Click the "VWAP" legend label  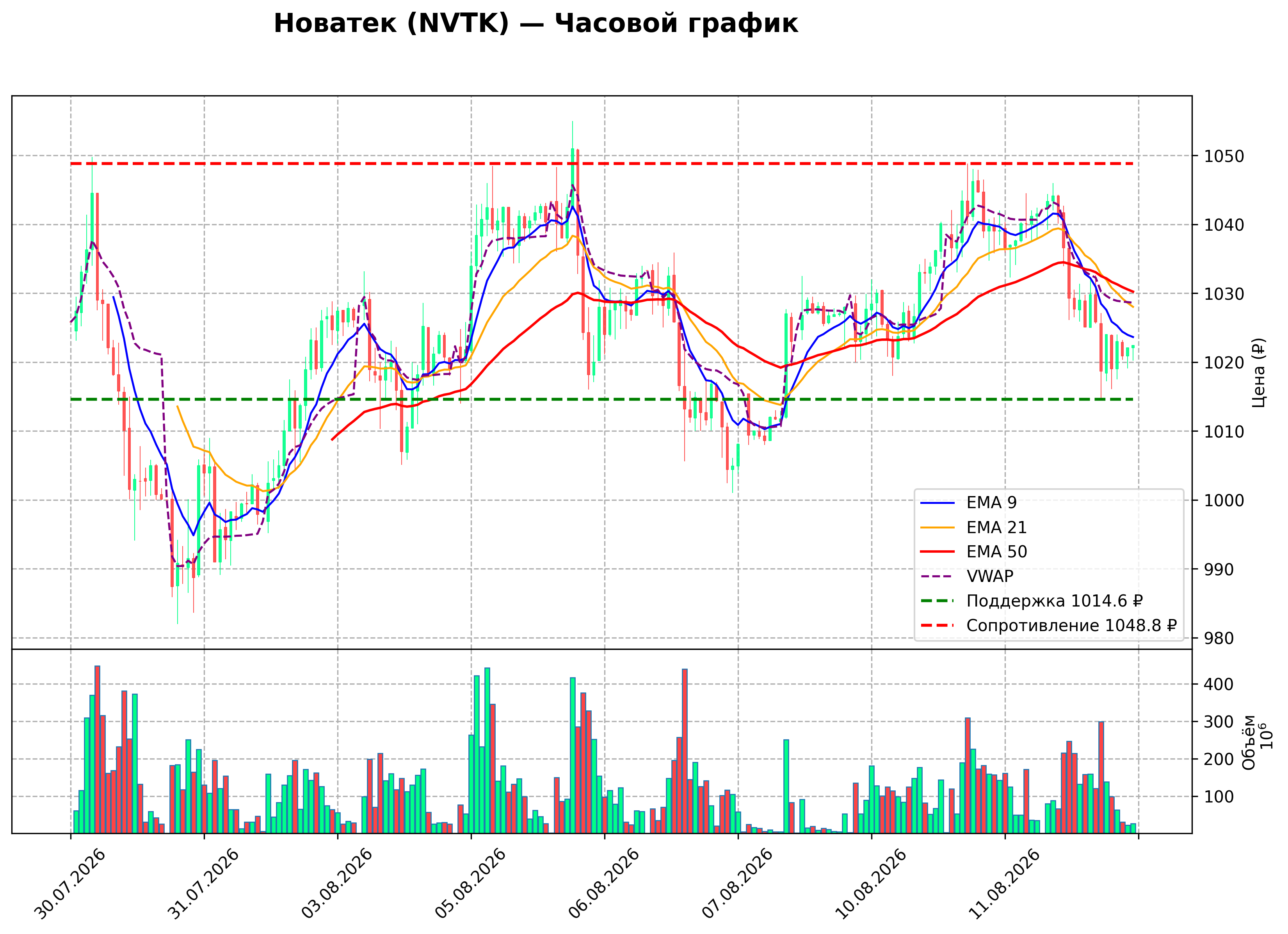click(990, 576)
